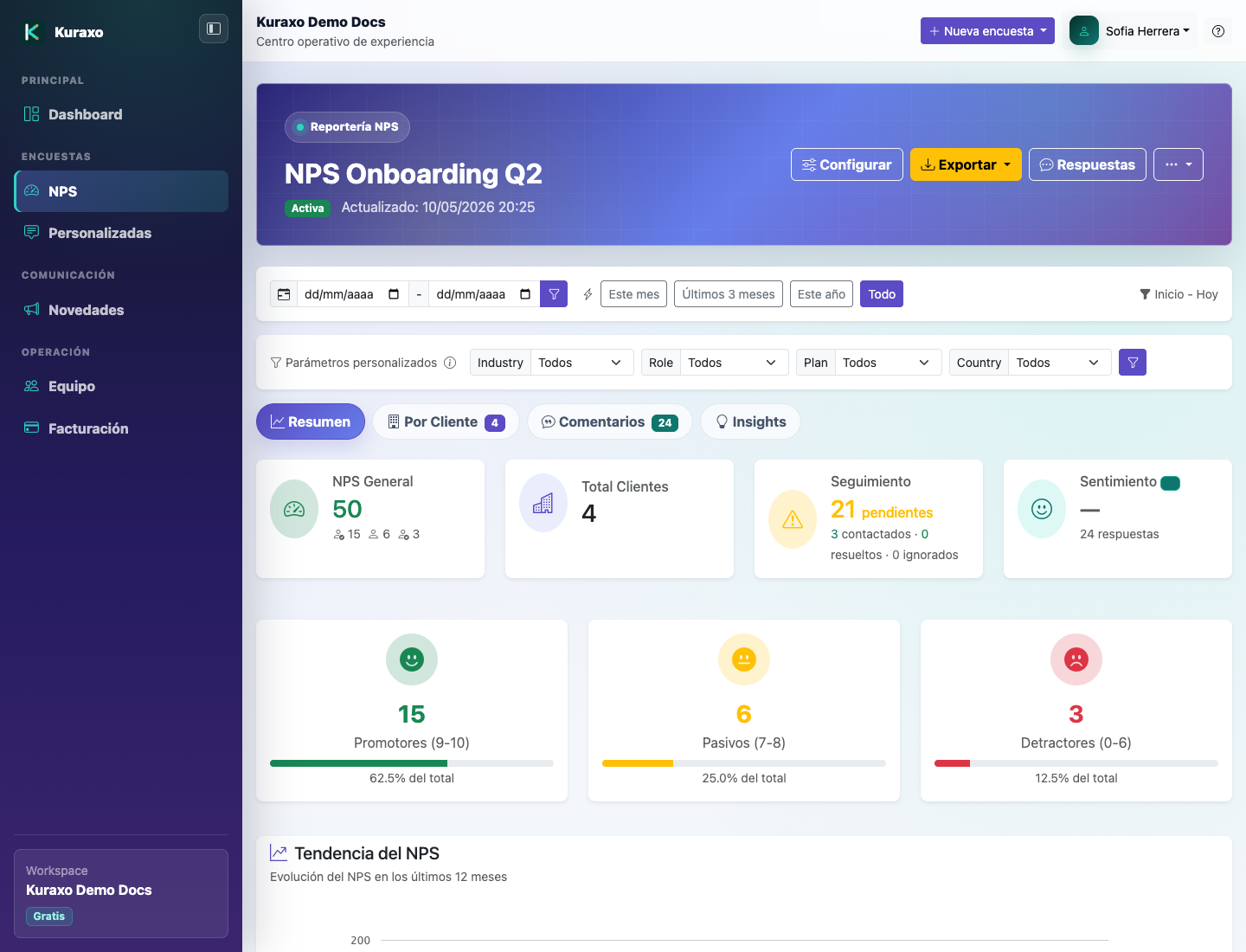The width and height of the screenshot is (1246, 952).
Task: Open the Equipo section
Action: point(121,386)
